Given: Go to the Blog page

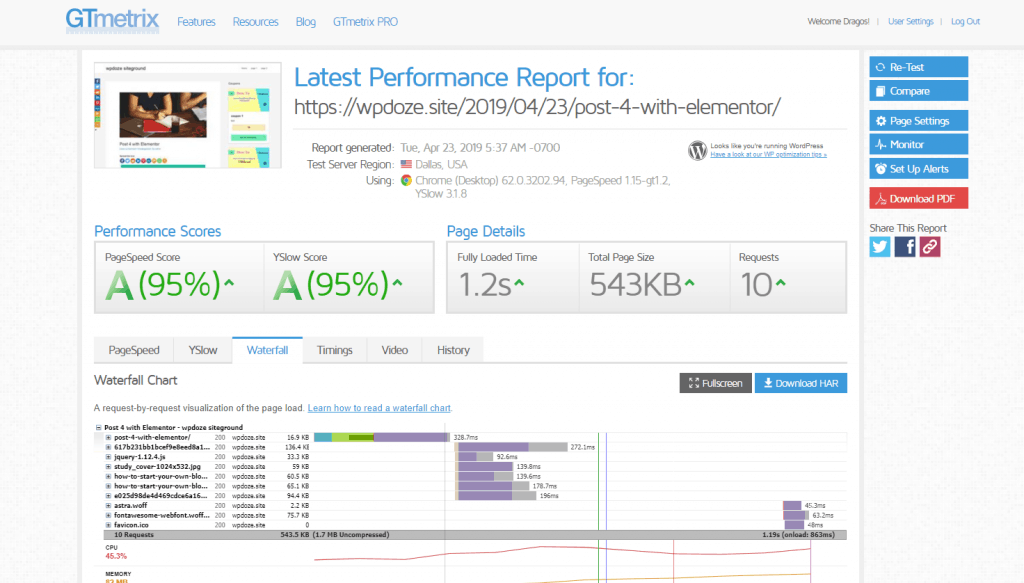Looking at the screenshot, I should tap(306, 22).
